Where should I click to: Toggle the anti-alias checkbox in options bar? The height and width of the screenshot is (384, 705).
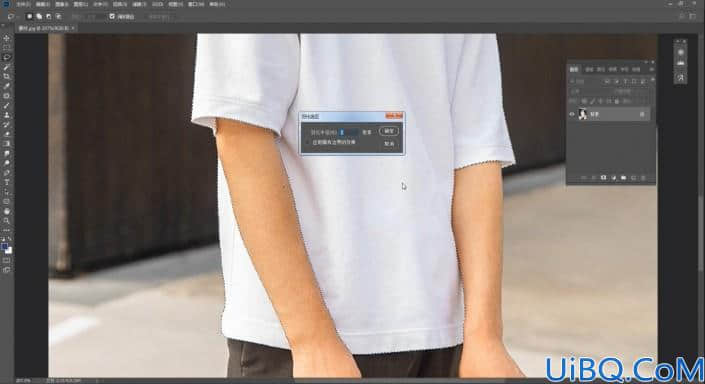(x=112, y=17)
